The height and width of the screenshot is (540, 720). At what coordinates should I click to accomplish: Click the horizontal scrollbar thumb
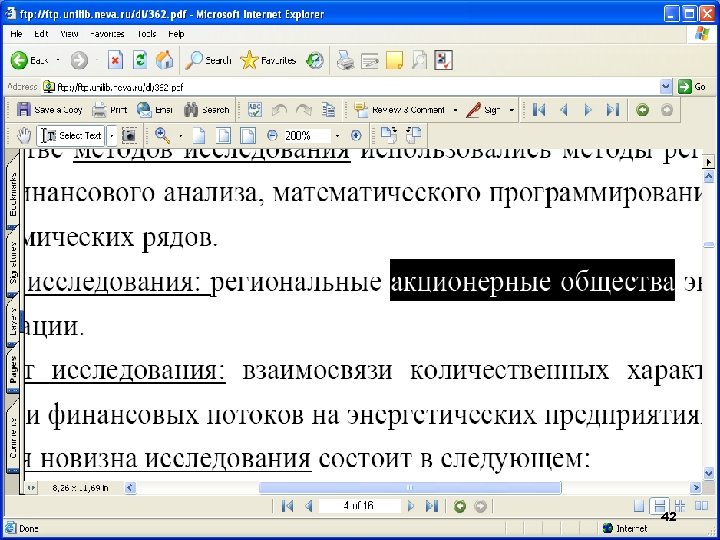click(410, 487)
